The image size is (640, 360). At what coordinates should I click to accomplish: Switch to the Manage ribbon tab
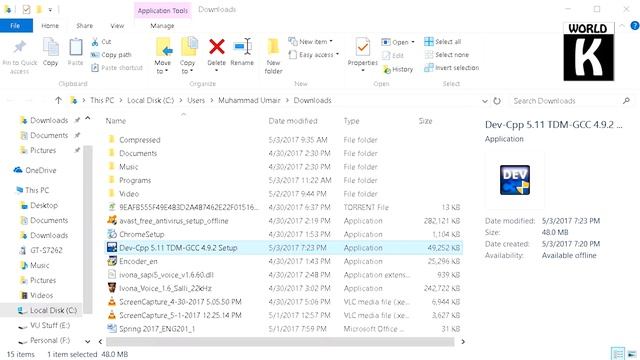tap(162, 26)
